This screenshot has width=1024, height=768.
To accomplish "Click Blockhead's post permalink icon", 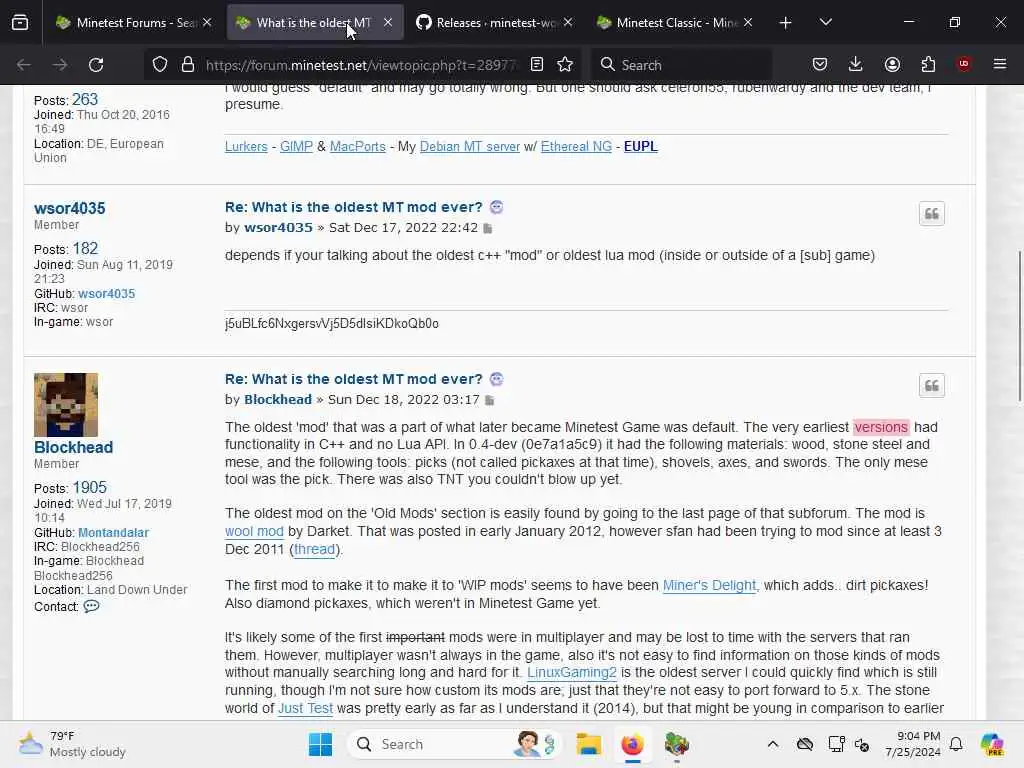I will point(490,400).
